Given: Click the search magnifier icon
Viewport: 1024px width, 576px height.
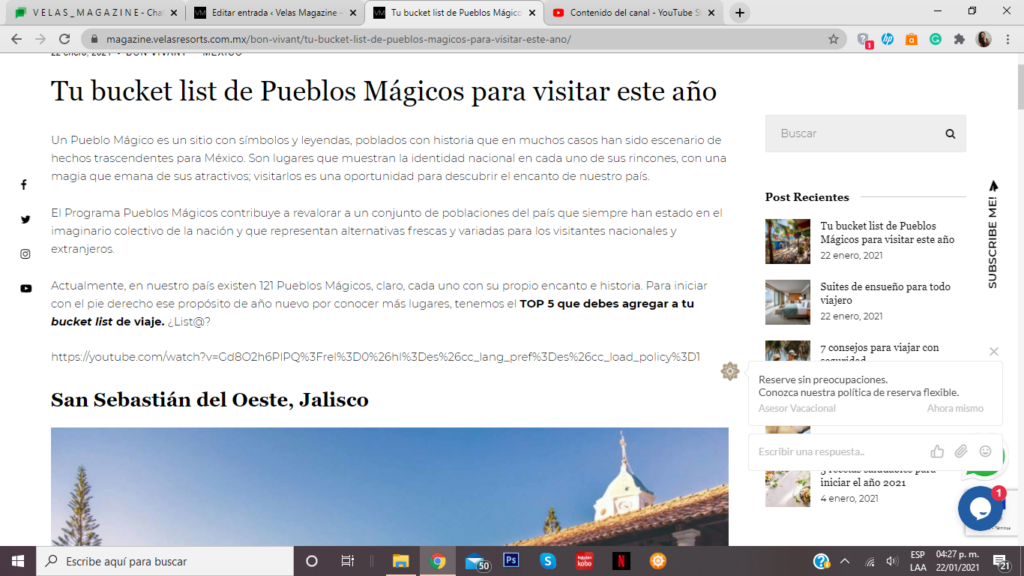Looking at the screenshot, I should tap(950, 134).
